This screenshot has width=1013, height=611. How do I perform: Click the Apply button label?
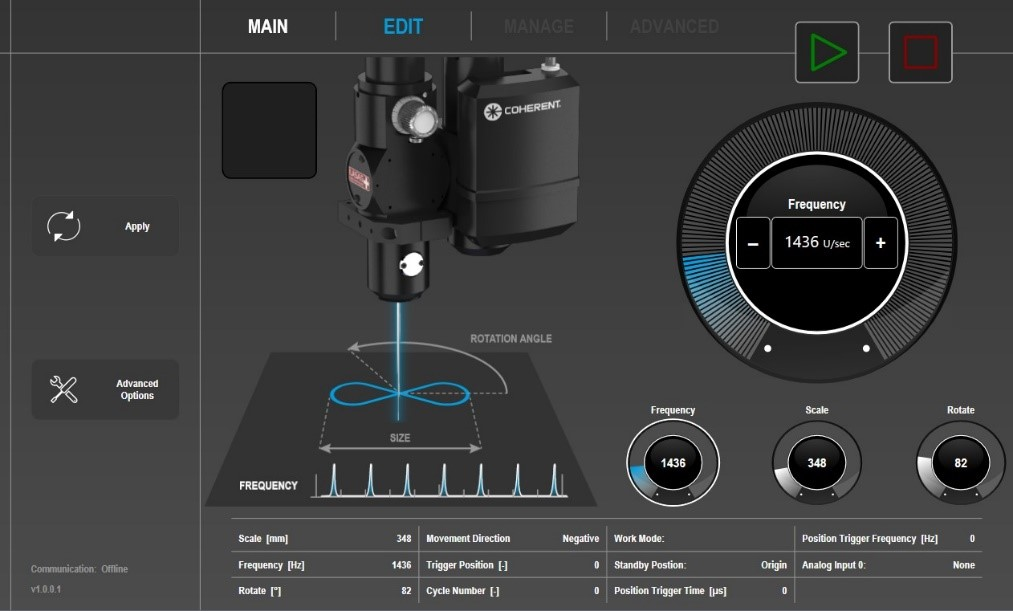(x=137, y=226)
